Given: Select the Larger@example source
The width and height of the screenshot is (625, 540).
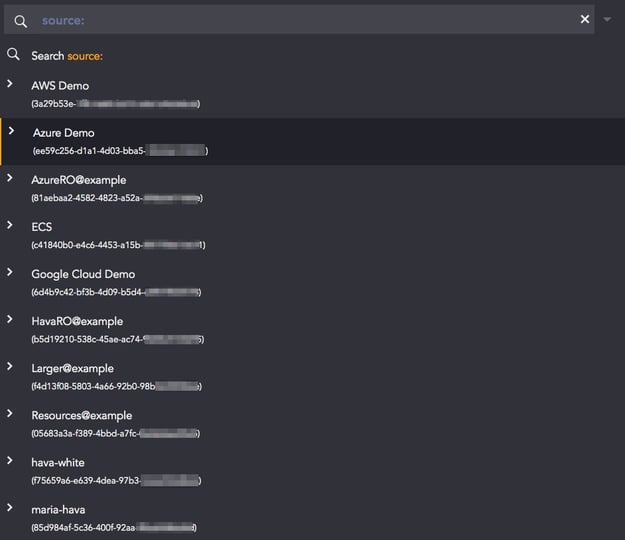Looking at the screenshot, I should pyautogui.click(x=73, y=369).
